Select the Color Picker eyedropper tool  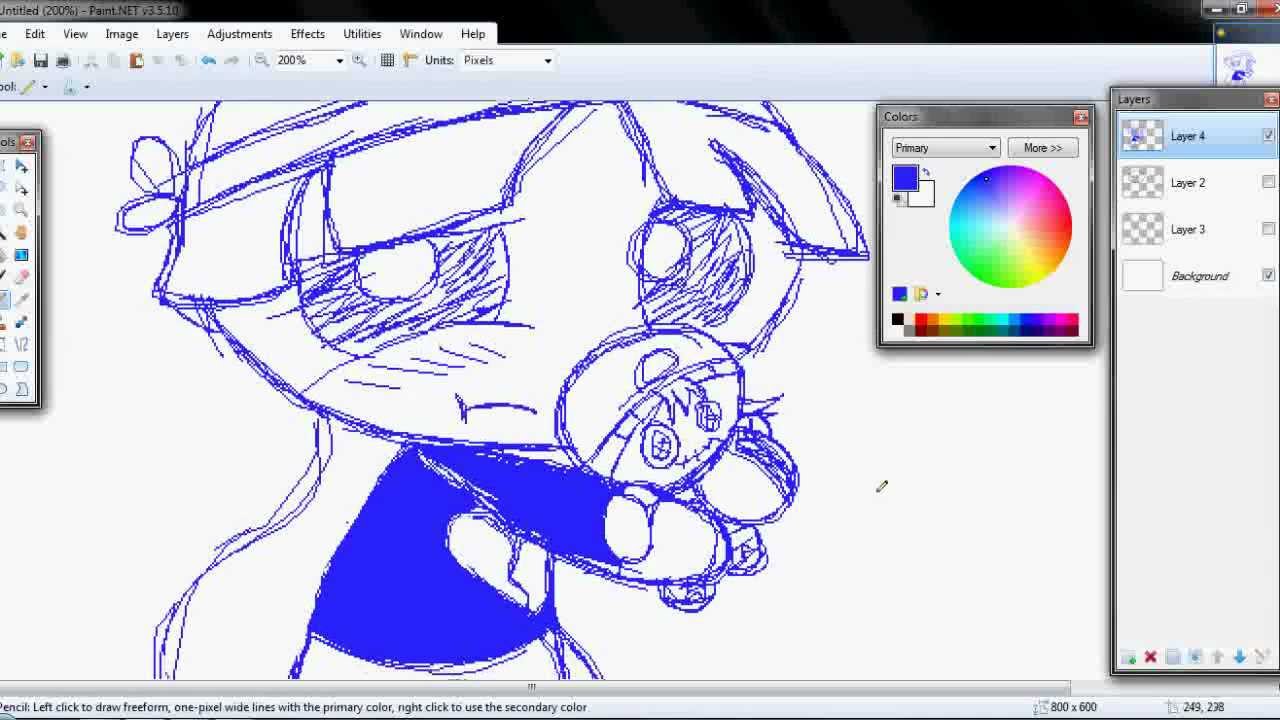click(x=21, y=299)
